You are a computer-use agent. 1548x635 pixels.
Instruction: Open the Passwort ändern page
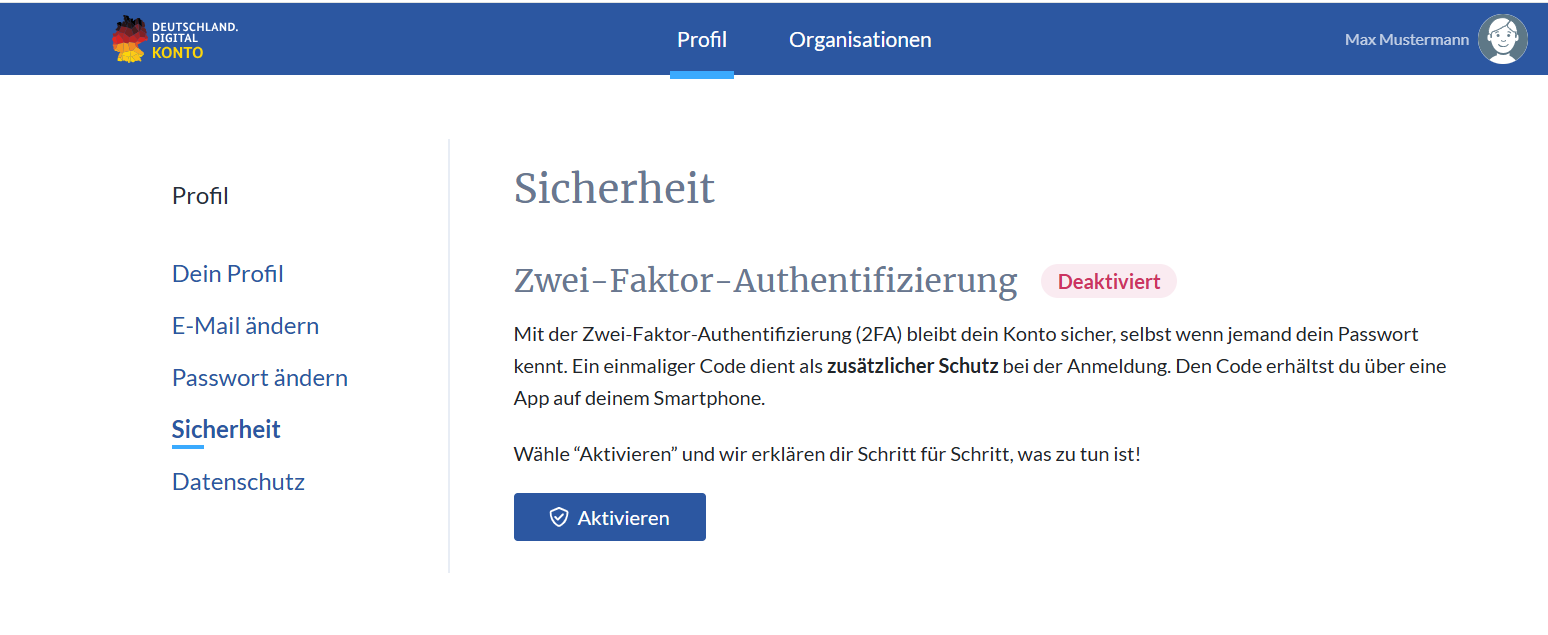point(260,377)
